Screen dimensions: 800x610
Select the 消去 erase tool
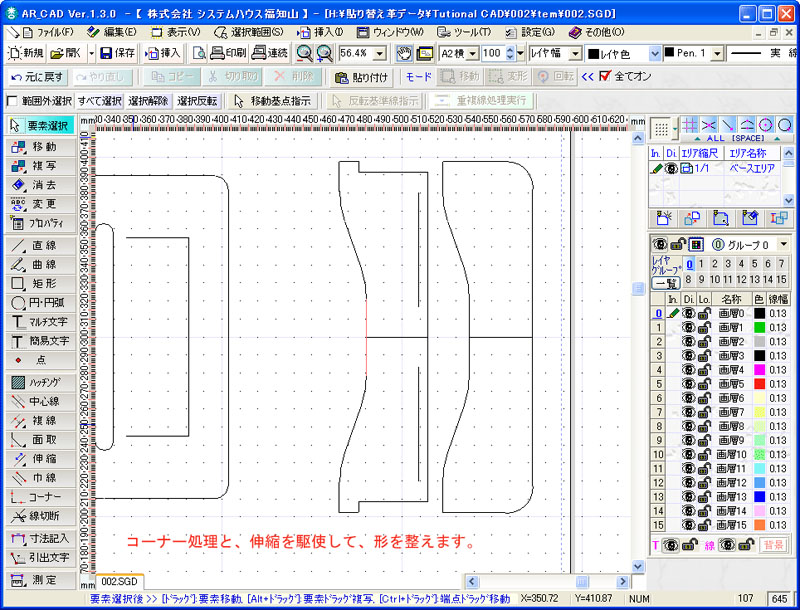pyautogui.click(x=41, y=185)
